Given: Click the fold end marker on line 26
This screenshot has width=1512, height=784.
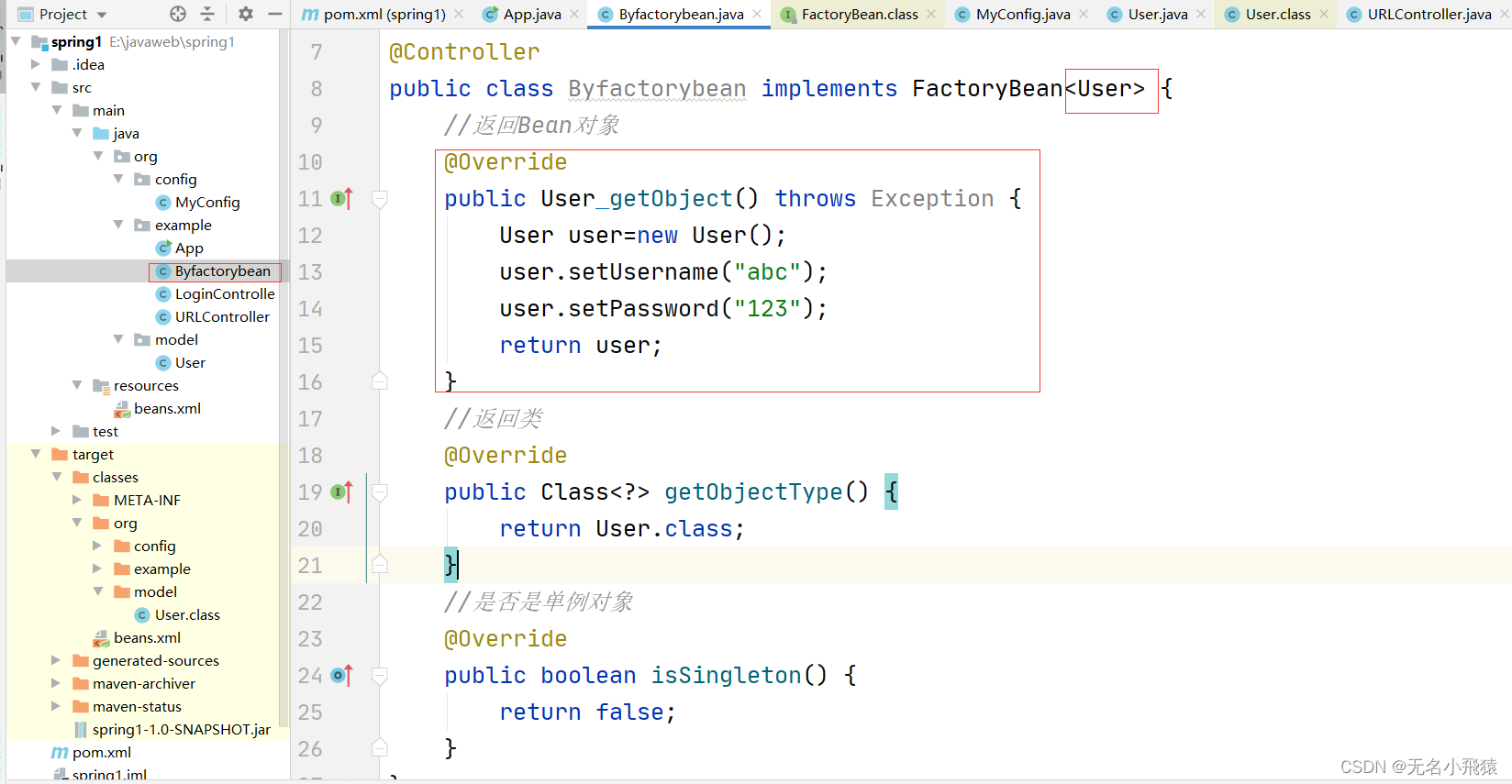Looking at the screenshot, I should tap(380, 747).
